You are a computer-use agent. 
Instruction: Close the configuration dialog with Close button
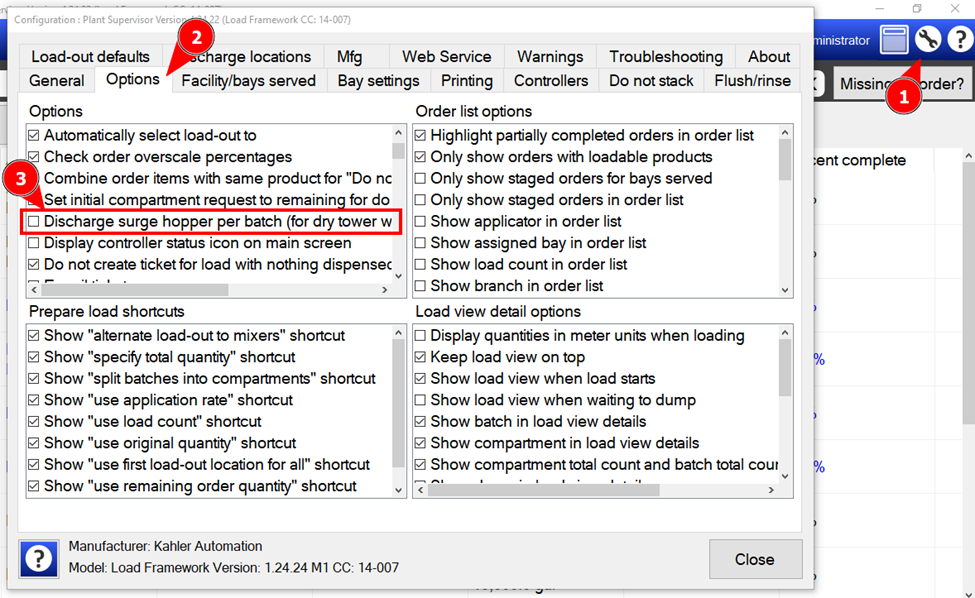tap(754, 559)
